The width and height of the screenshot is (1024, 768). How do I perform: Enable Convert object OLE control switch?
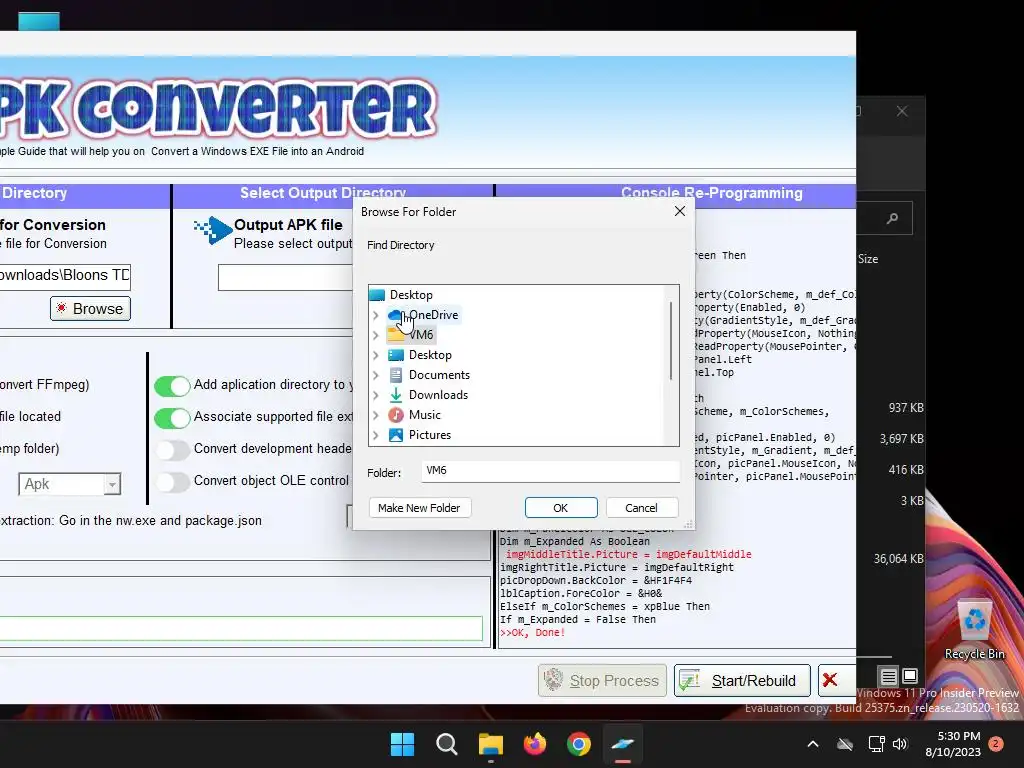(x=172, y=482)
